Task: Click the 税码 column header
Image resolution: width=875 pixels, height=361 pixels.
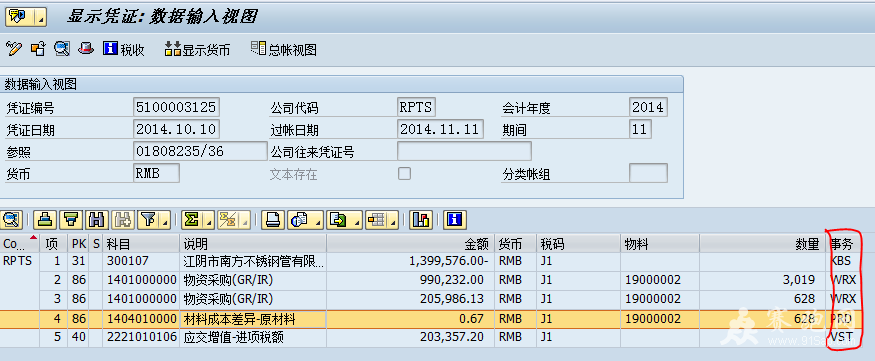Action: (579, 243)
